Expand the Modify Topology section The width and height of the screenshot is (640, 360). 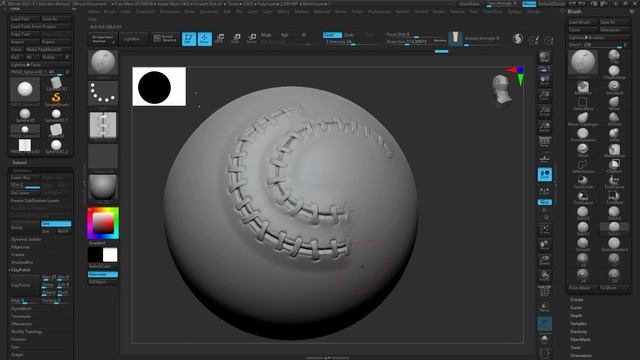(x=27, y=332)
